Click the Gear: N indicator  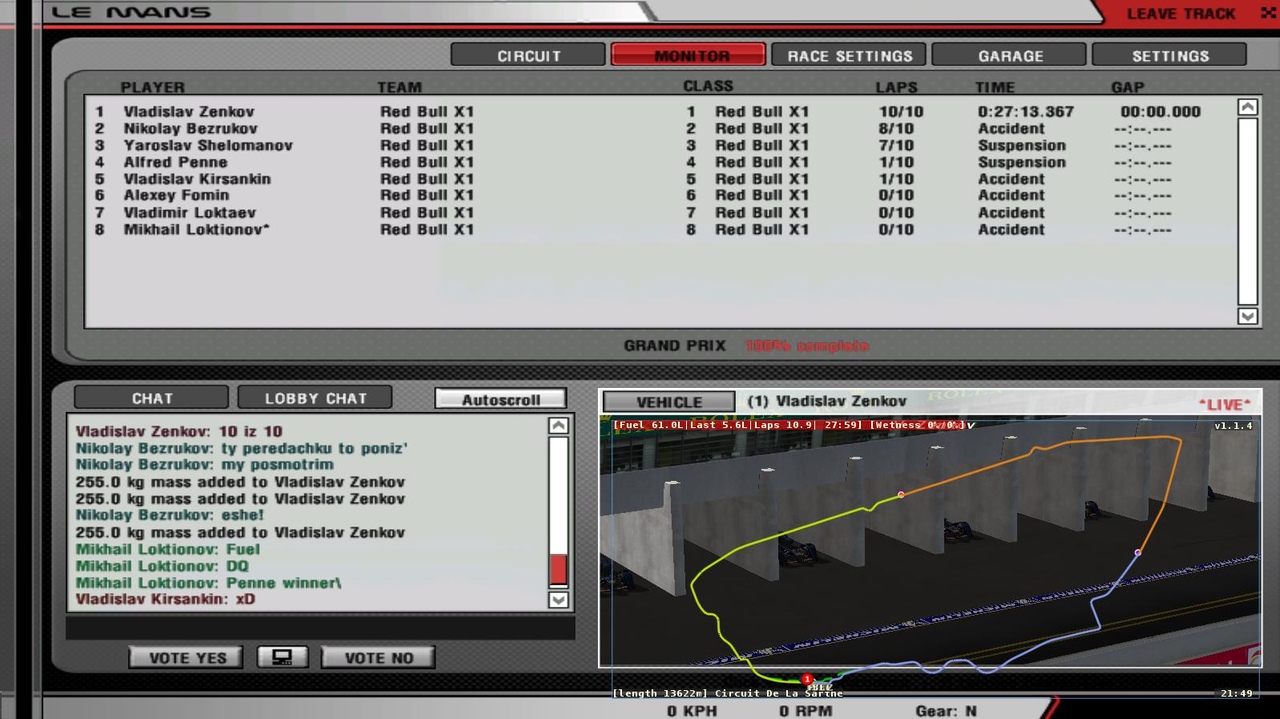[946, 711]
